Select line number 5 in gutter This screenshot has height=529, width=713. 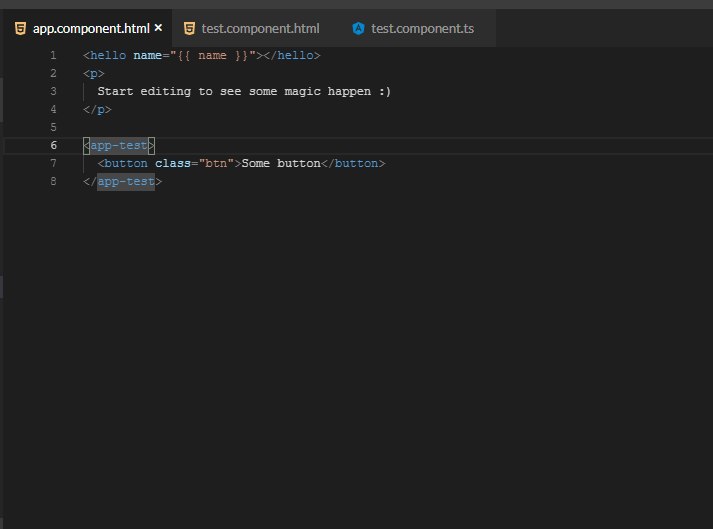(53, 127)
